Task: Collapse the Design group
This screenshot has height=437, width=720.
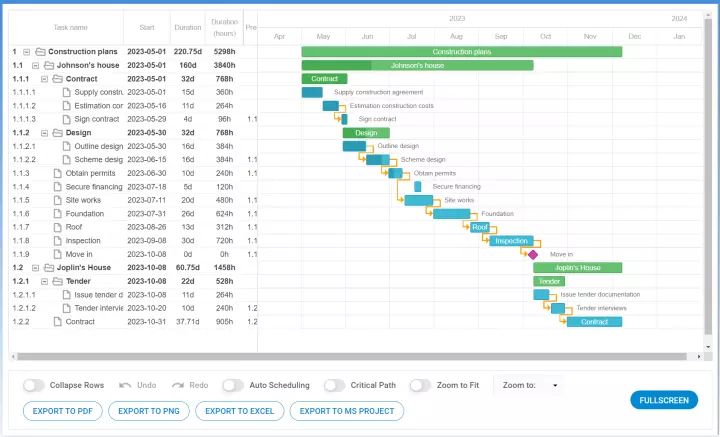Action: pyautogui.click(x=45, y=133)
